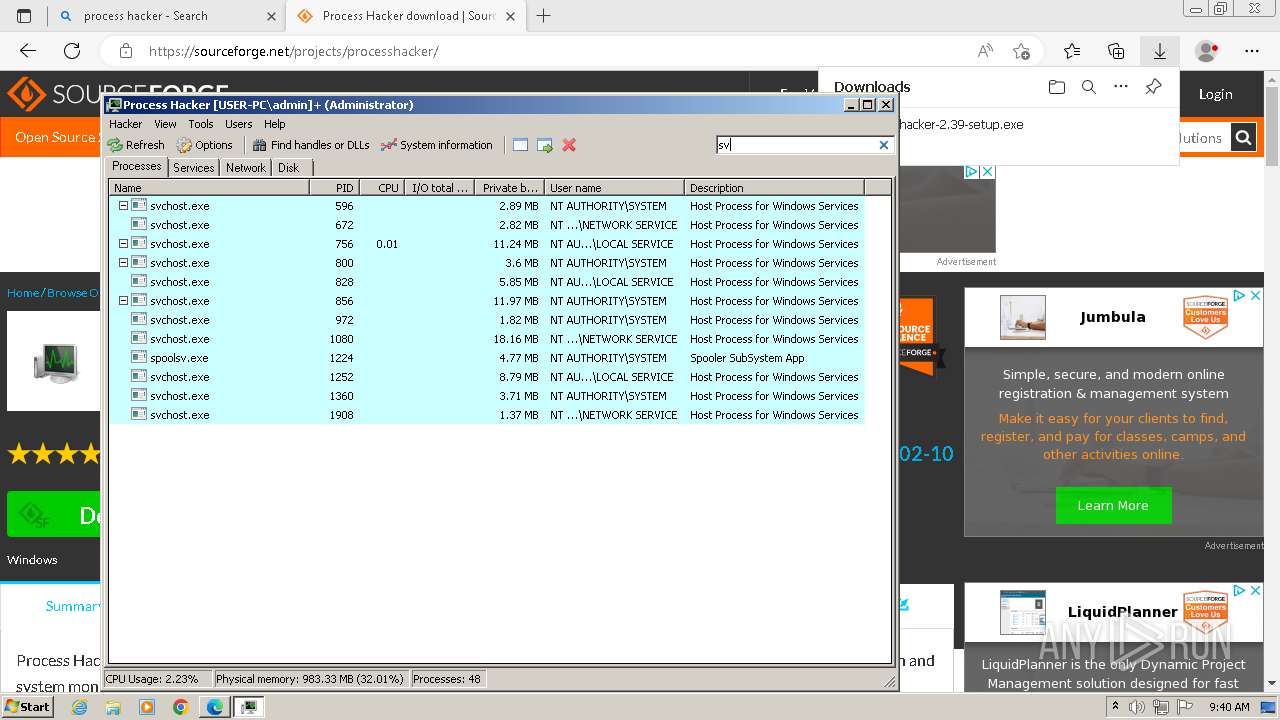Open the Help menu in Process Hacker

point(275,124)
